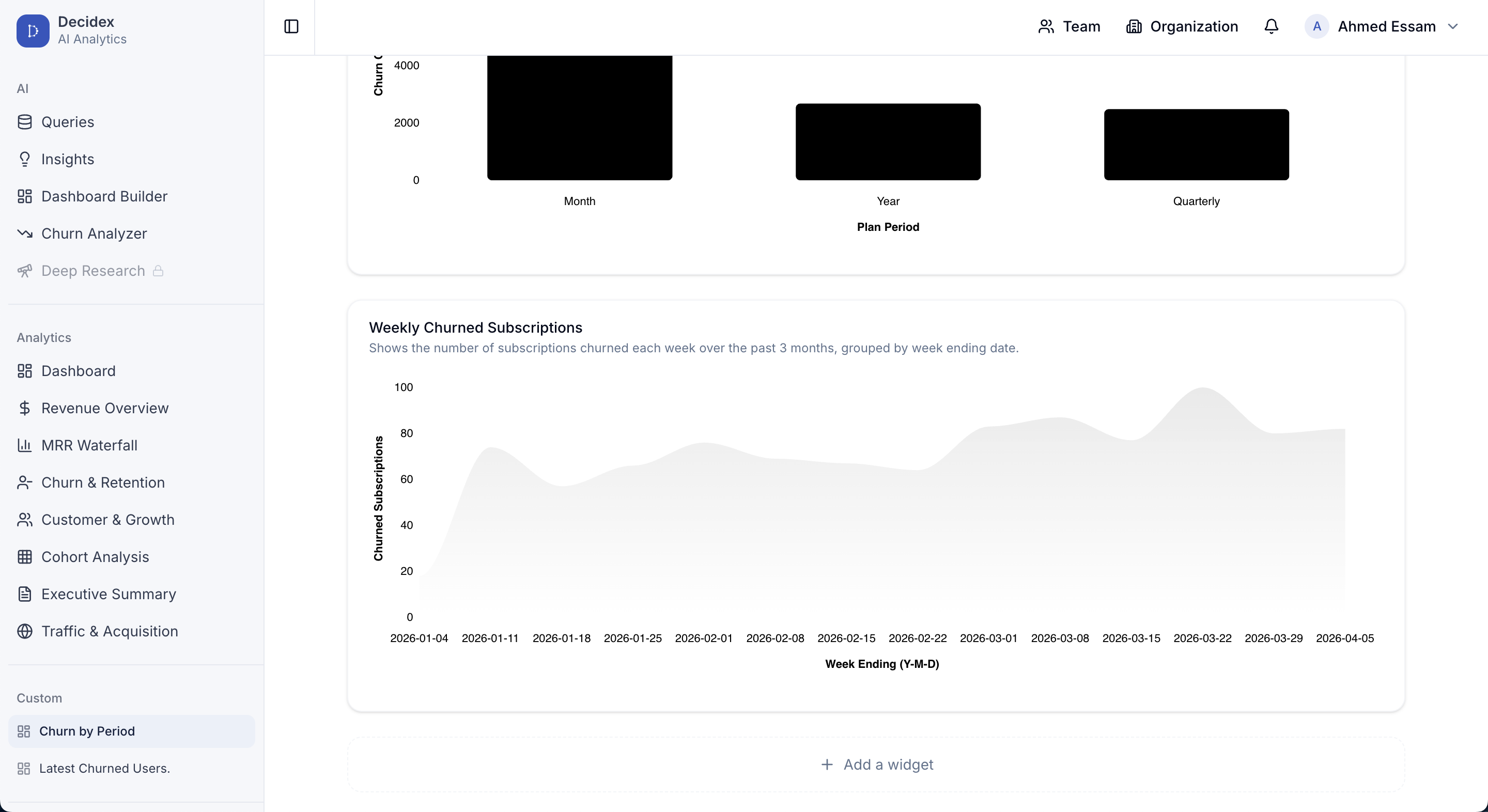1488x812 pixels.
Task: Select the locked Deep Research item
Action: click(x=92, y=271)
